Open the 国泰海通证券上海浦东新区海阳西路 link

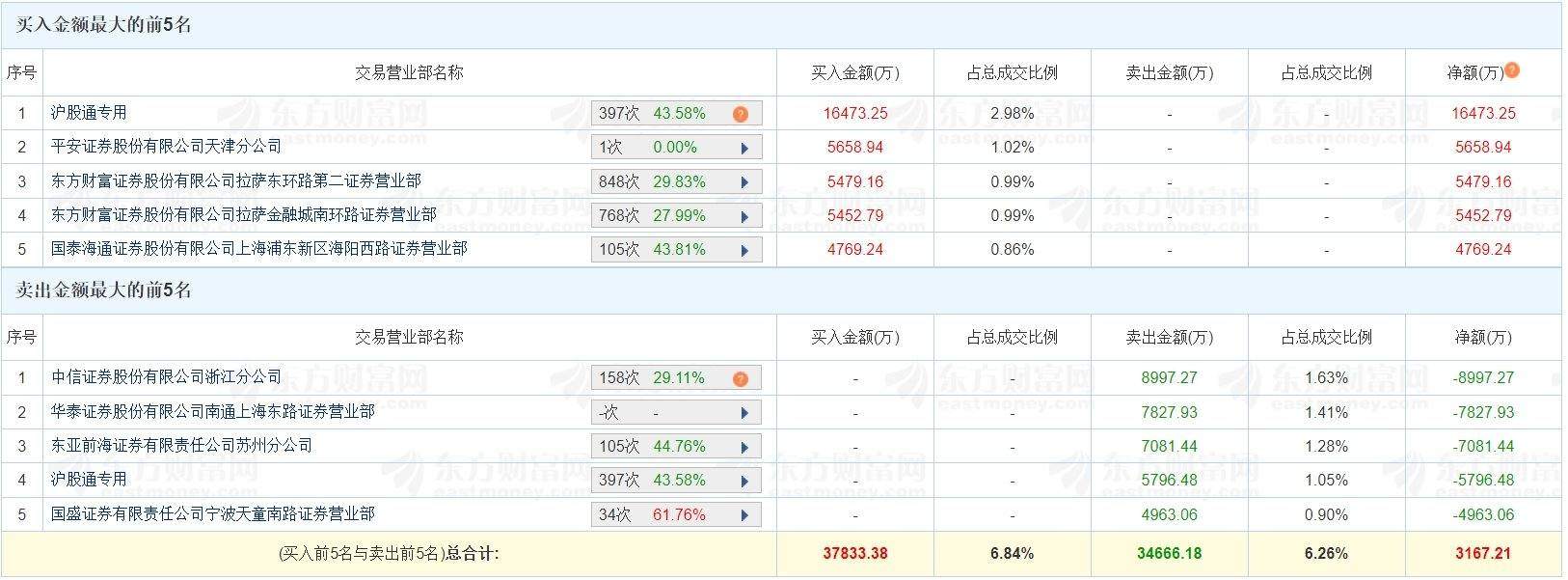(258, 249)
